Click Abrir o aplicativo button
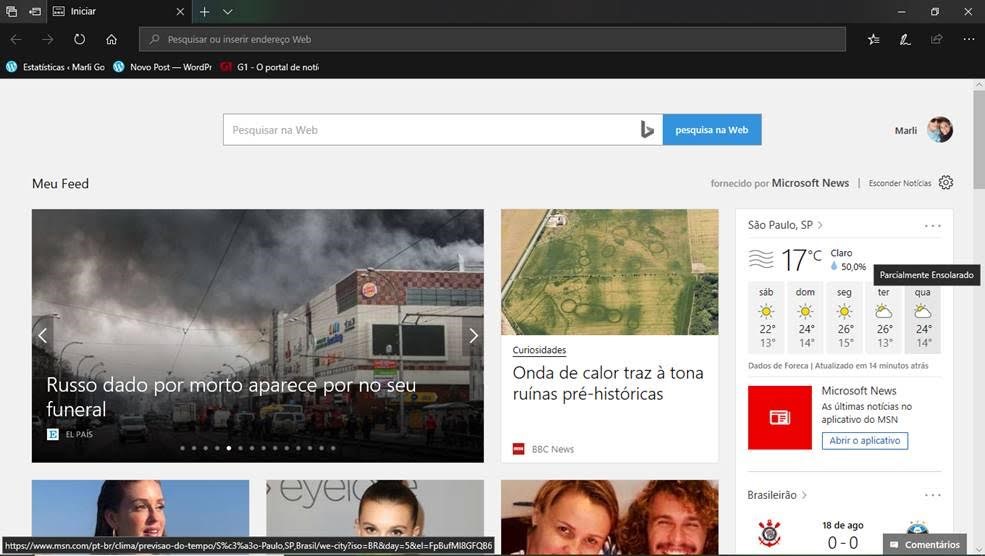The height and width of the screenshot is (556, 985). tap(864, 441)
